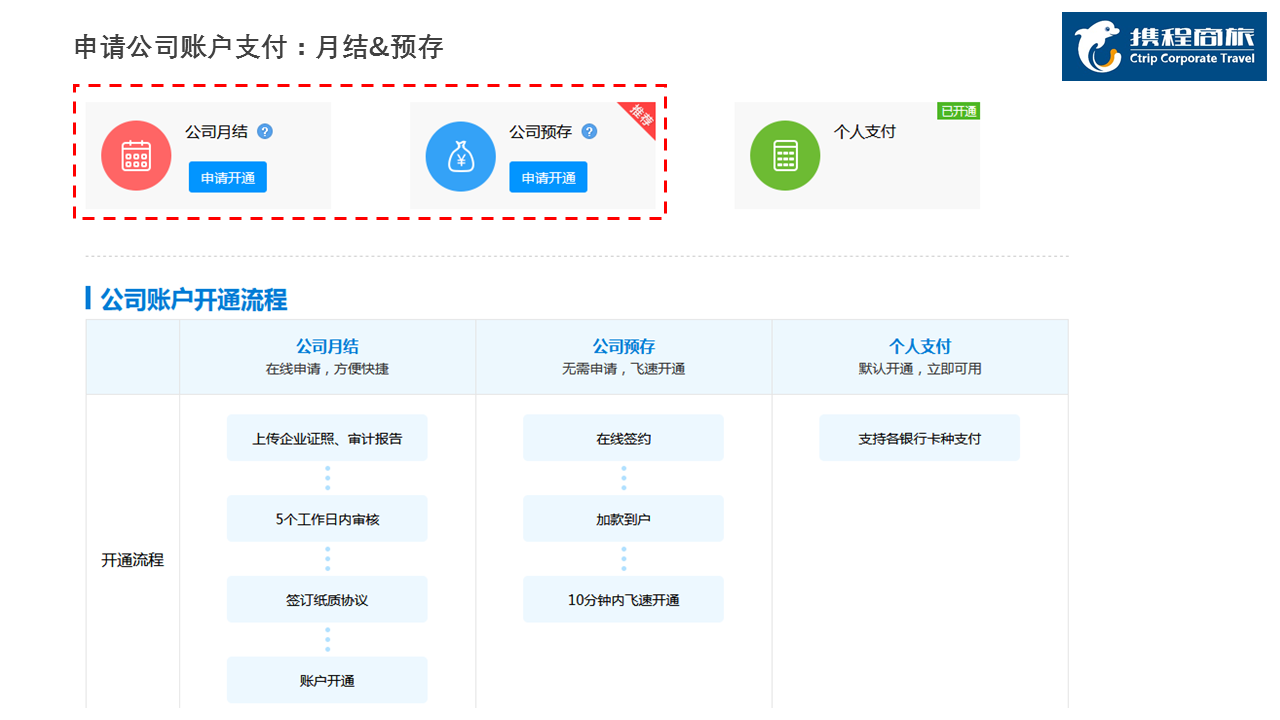Click the 5个工作日内审核 step box

[327, 519]
